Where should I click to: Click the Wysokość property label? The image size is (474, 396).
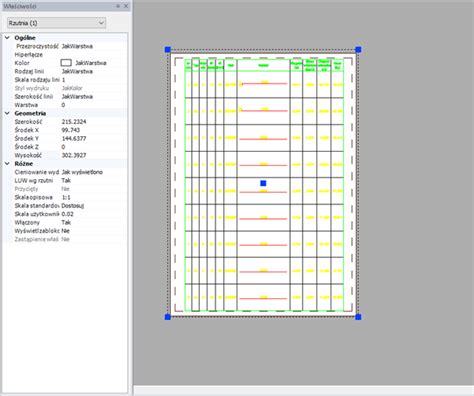click(x=28, y=155)
